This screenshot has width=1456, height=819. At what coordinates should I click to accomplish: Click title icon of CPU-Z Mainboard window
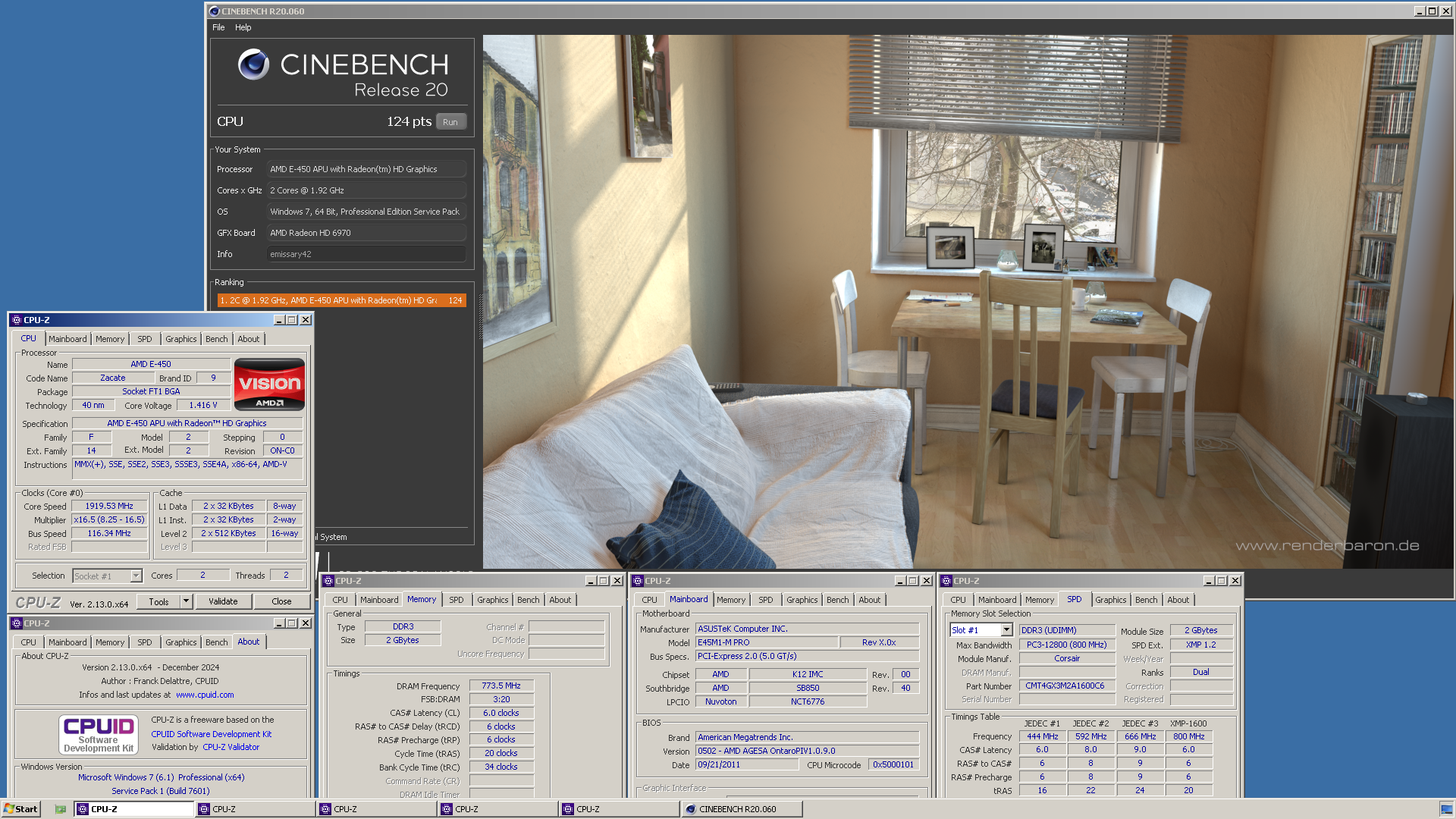click(x=638, y=581)
